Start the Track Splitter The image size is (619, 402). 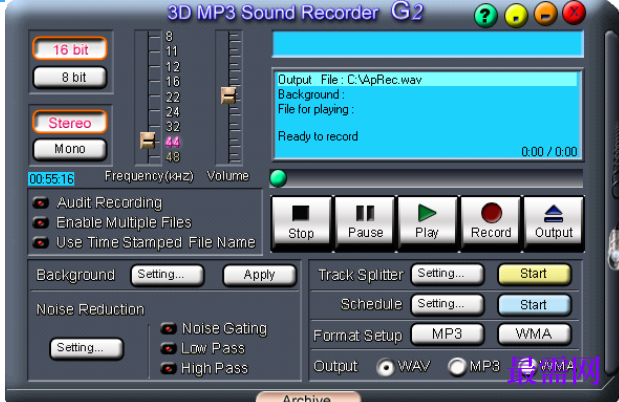tap(535, 274)
